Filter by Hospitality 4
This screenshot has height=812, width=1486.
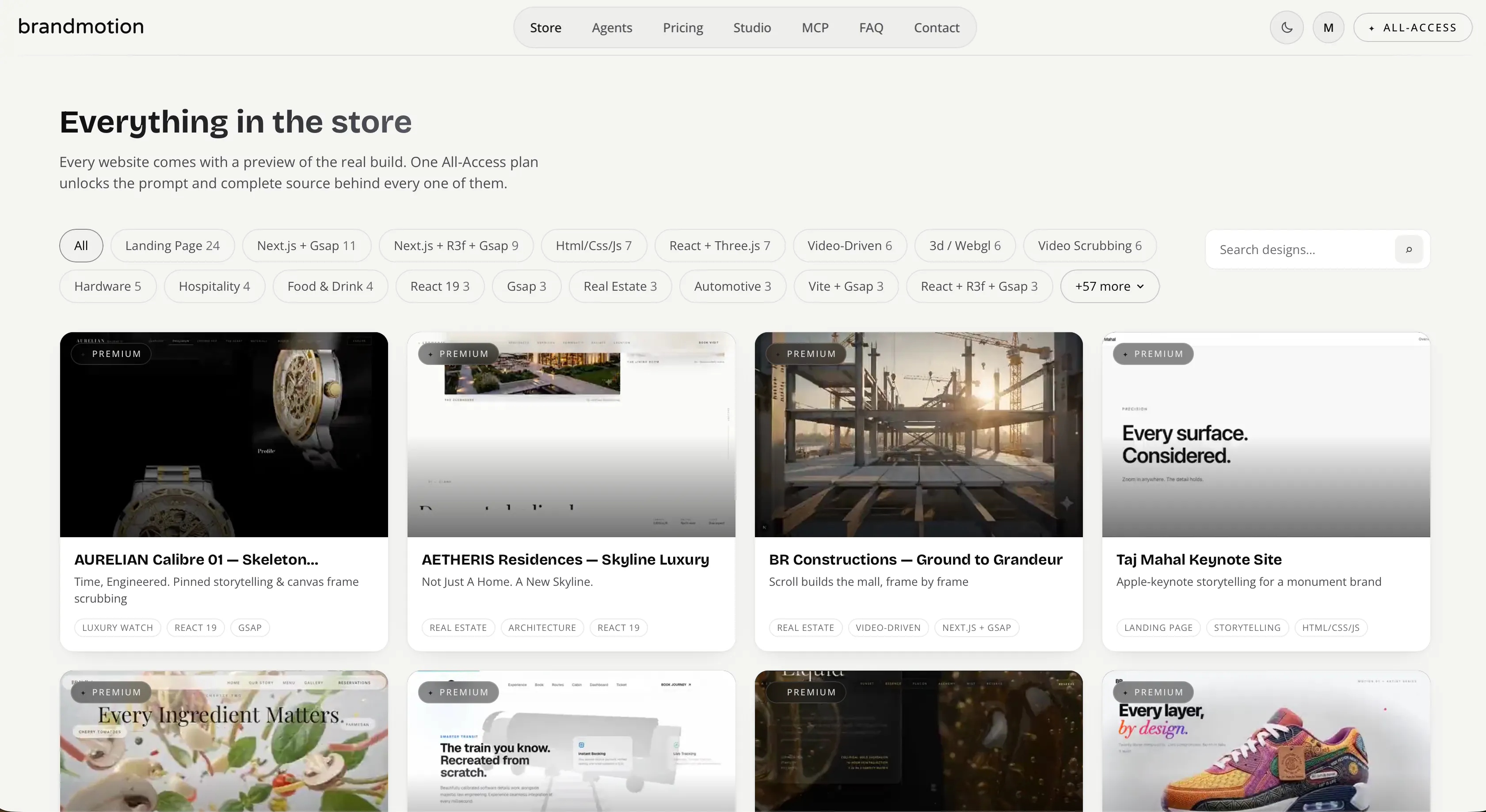click(214, 286)
